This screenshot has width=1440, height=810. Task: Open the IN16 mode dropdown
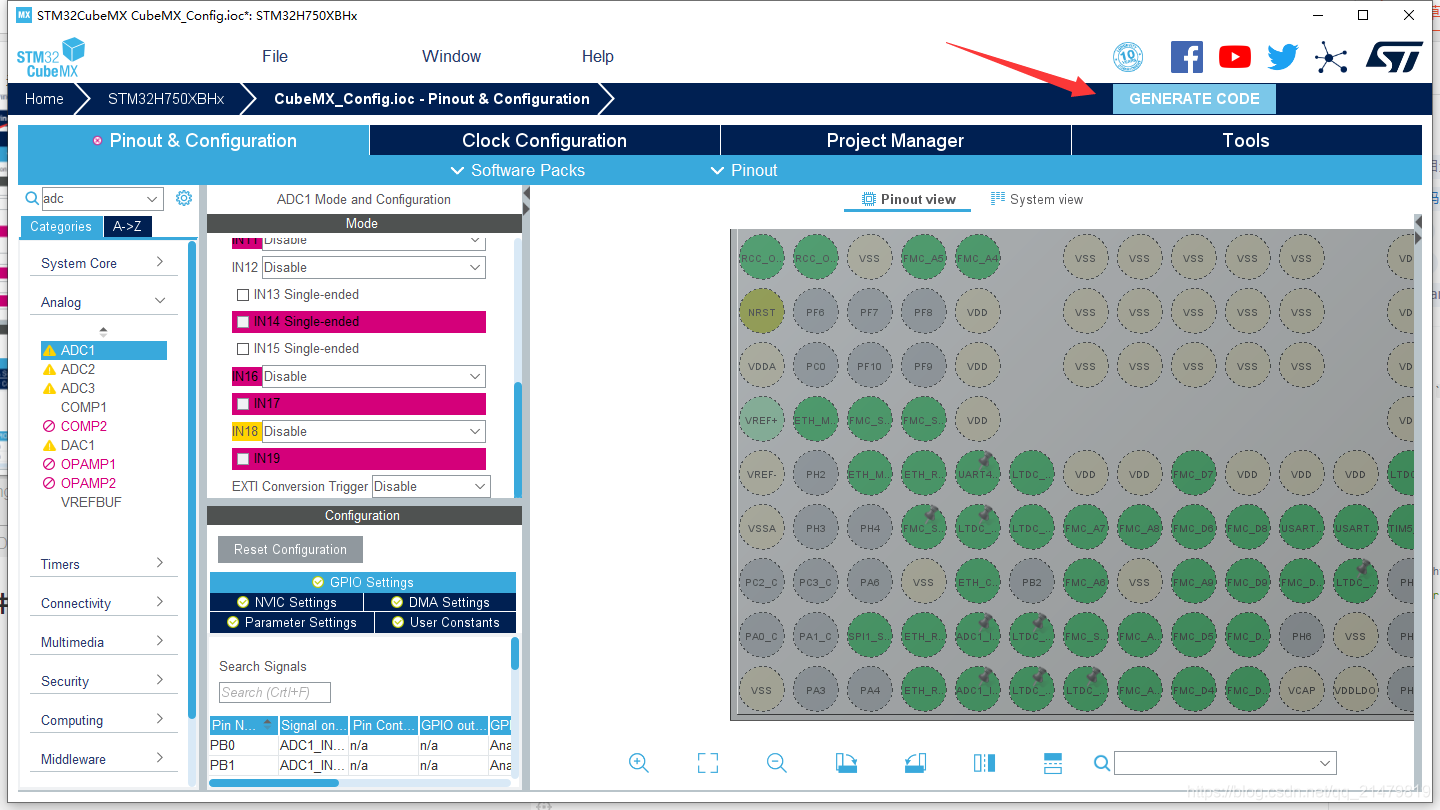pyautogui.click(x=373, y=377)
